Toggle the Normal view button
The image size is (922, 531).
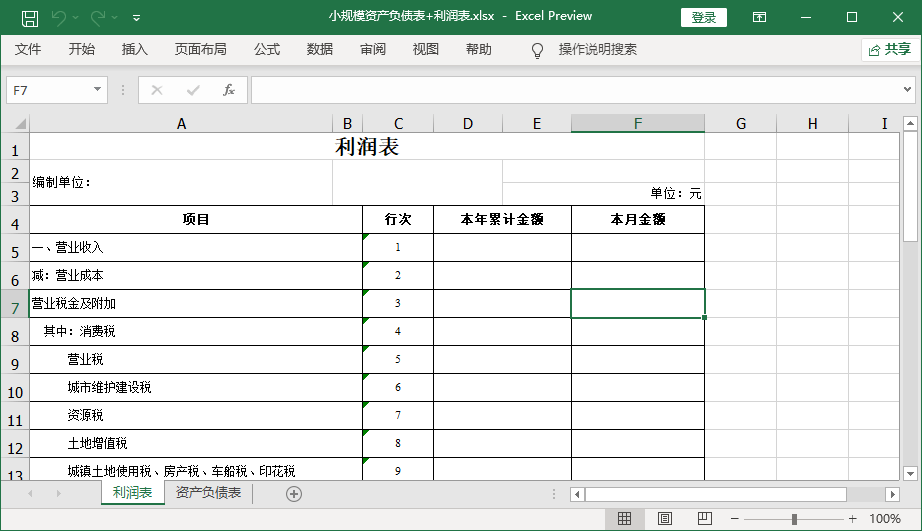624,518
